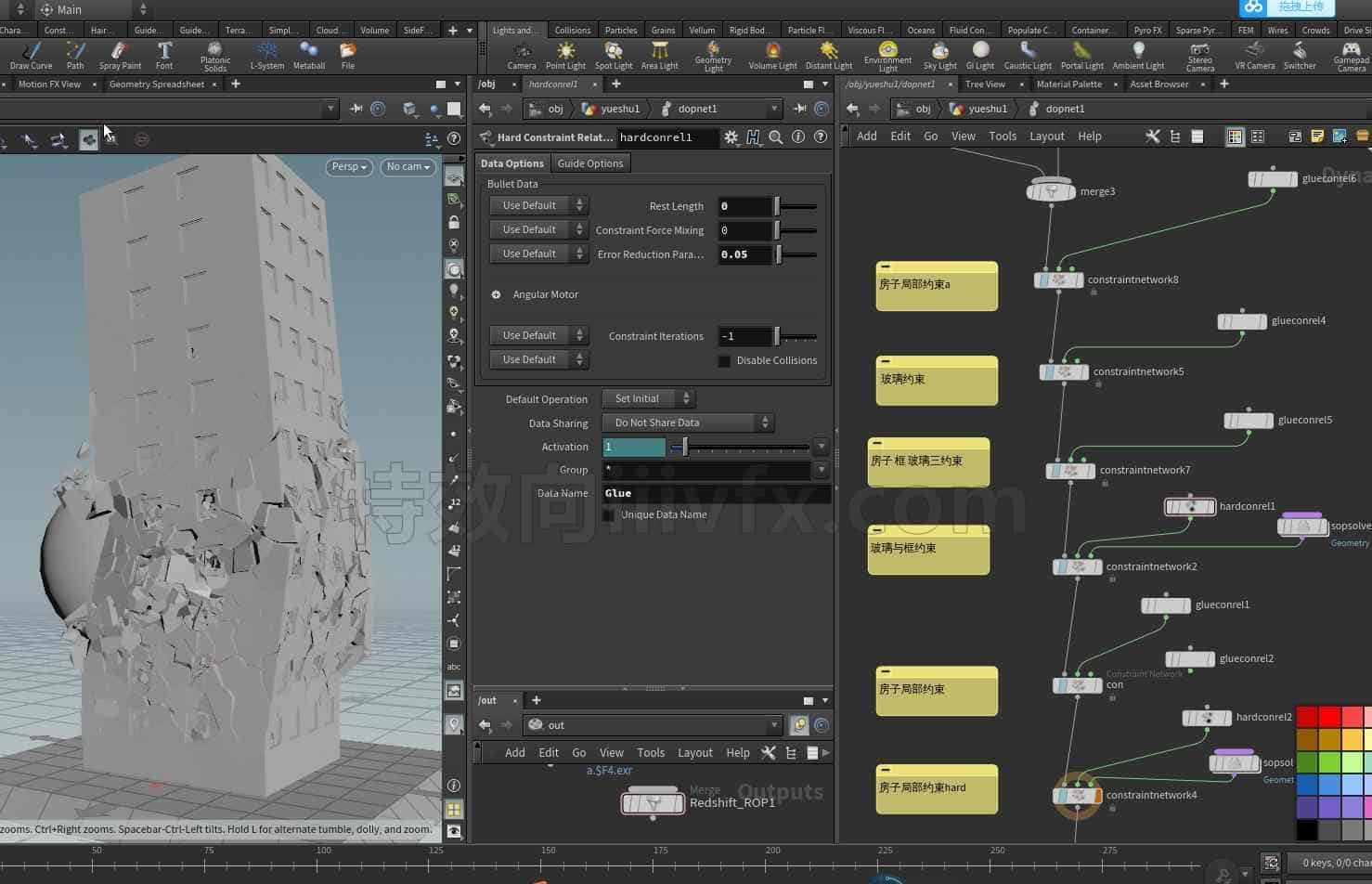Select the Redshift_ROP1 node in /out

click(x=654, y=802)
